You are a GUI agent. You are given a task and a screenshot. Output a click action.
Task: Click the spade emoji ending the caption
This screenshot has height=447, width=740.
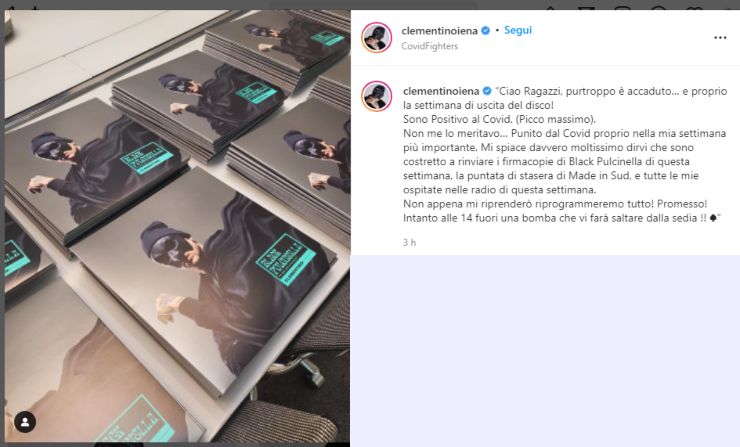pos(713,218)
